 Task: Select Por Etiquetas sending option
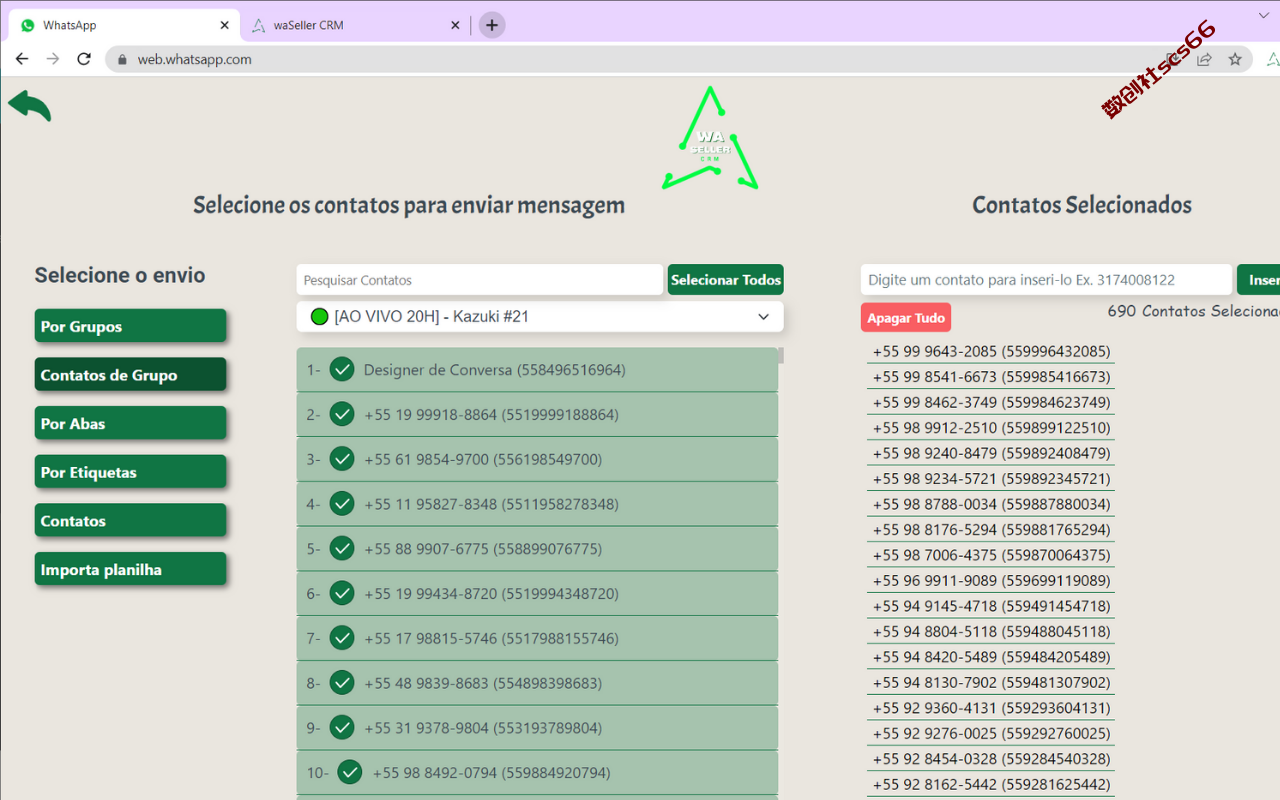tap(130, 472)
